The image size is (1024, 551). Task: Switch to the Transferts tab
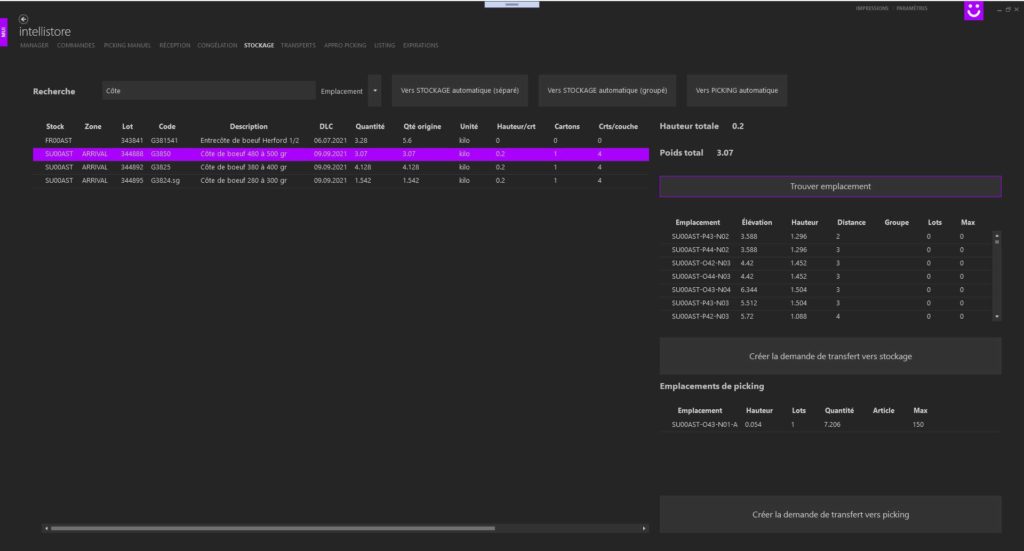point(298,45)
